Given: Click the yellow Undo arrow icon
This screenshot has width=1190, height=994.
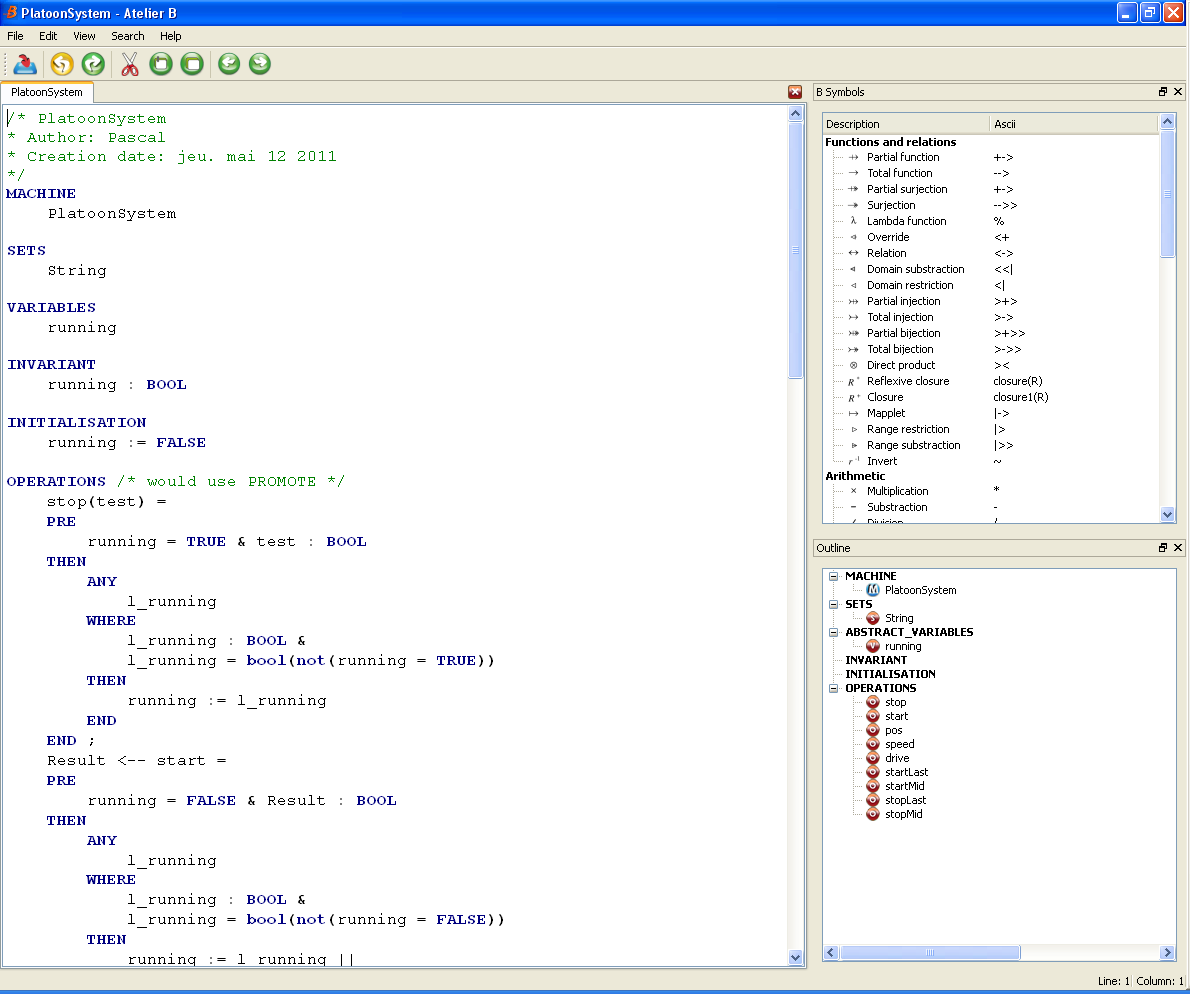Looking at the screenshot, I should pyautogui.click(x=62, y=65).
